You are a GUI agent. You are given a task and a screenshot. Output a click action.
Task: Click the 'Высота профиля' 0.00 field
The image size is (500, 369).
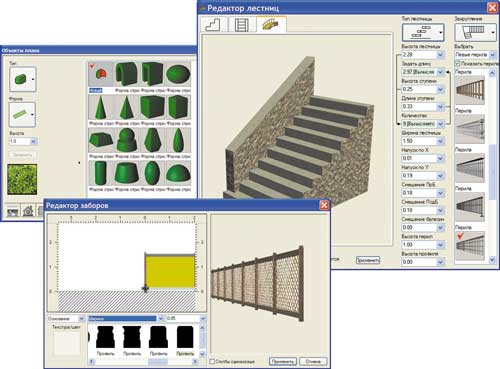pyautogui.click(x=419, y=262)
